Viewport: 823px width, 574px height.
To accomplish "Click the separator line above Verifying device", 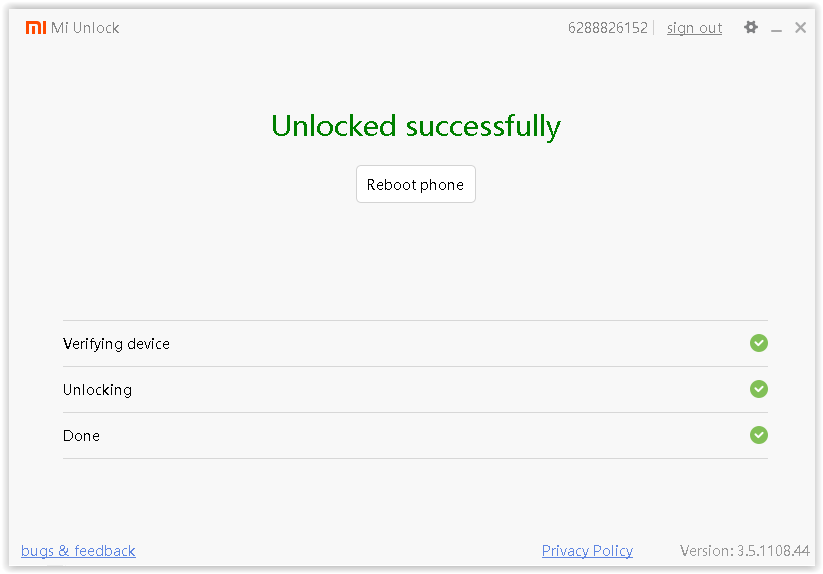I will (x=415, y=321).
